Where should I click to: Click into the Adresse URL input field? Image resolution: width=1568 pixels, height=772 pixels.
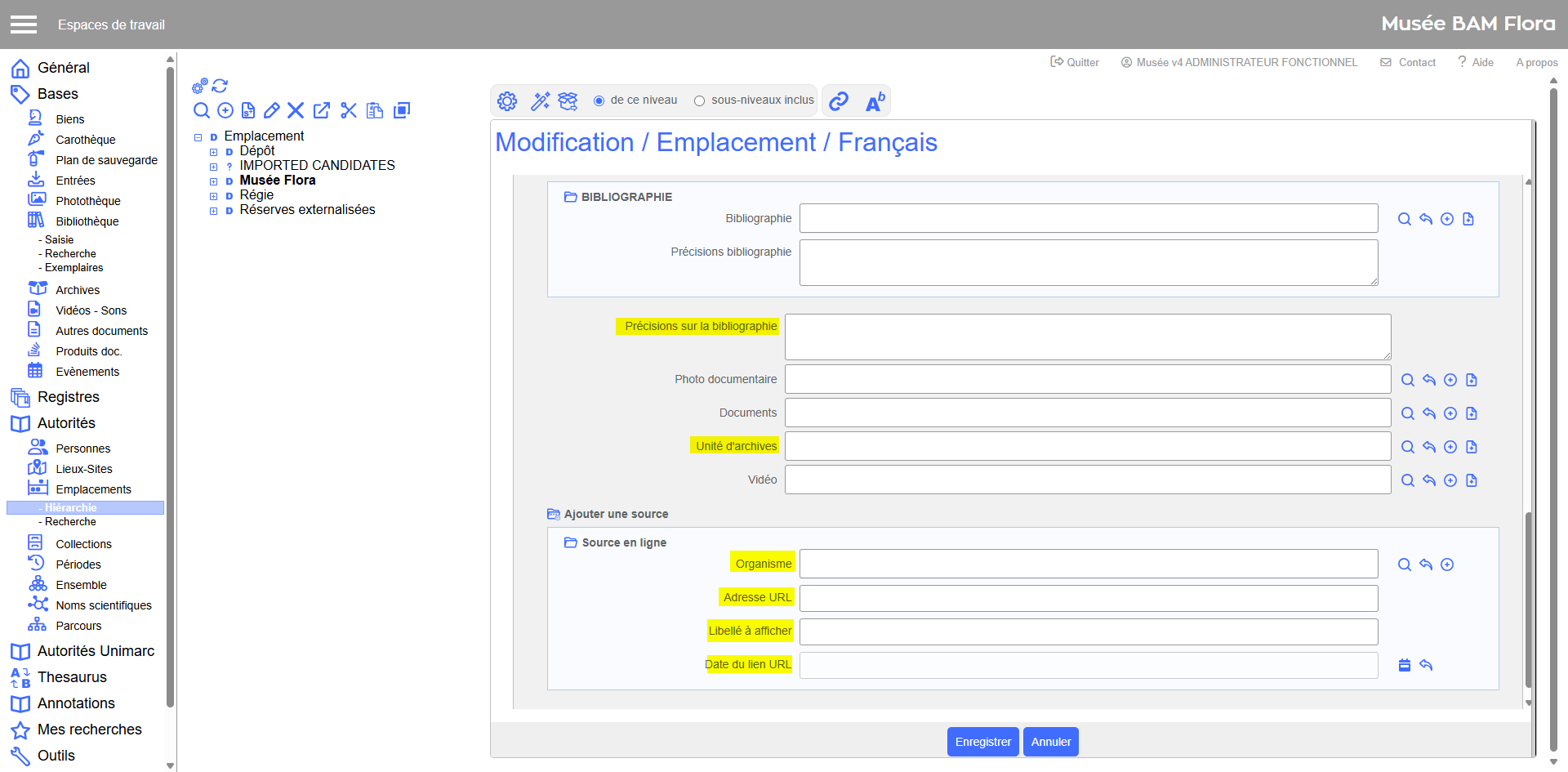[x=1088, y=598]
